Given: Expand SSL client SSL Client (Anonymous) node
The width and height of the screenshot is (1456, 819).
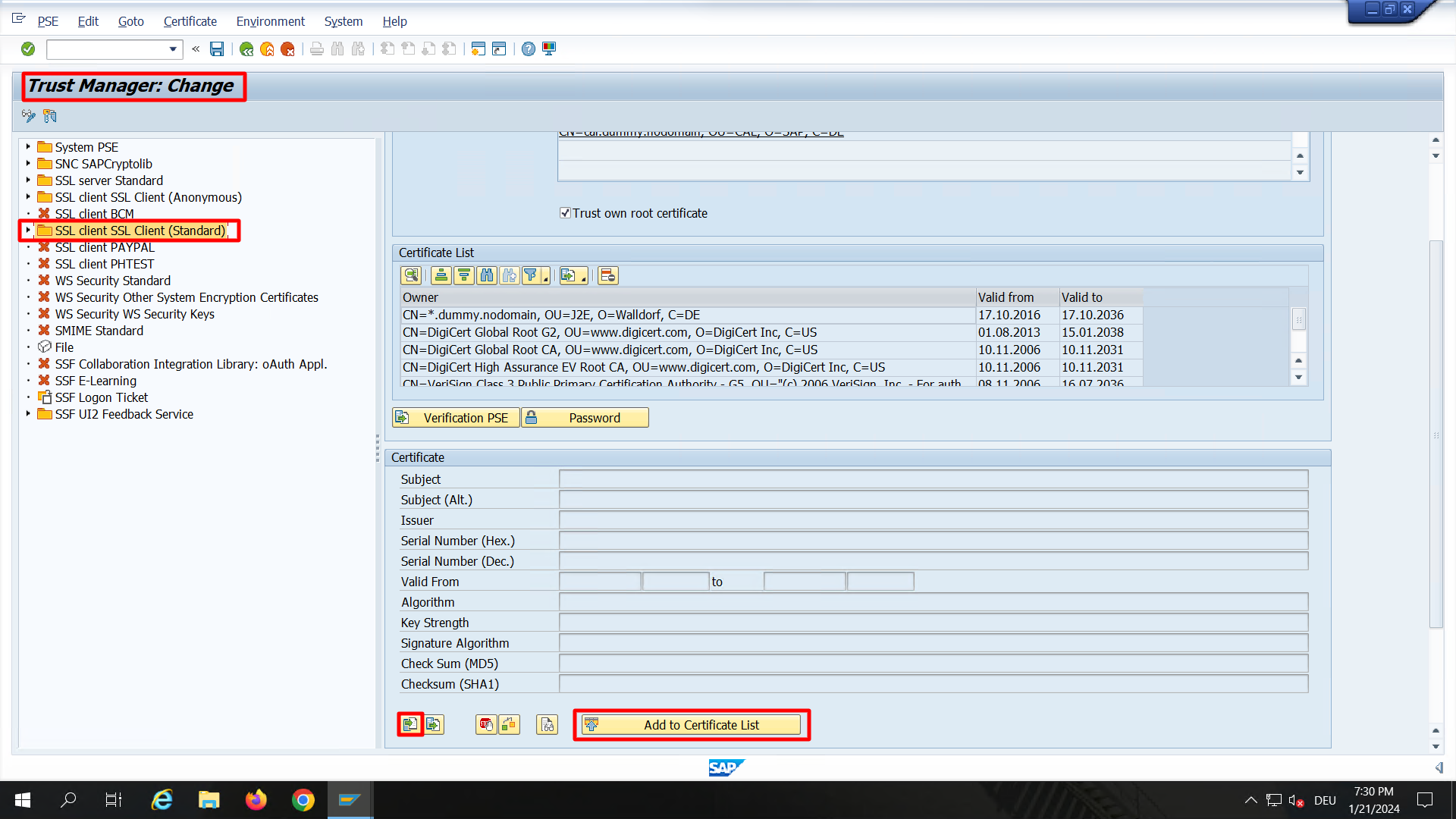Looking at the screenshot, I should [x=28, y=196].
